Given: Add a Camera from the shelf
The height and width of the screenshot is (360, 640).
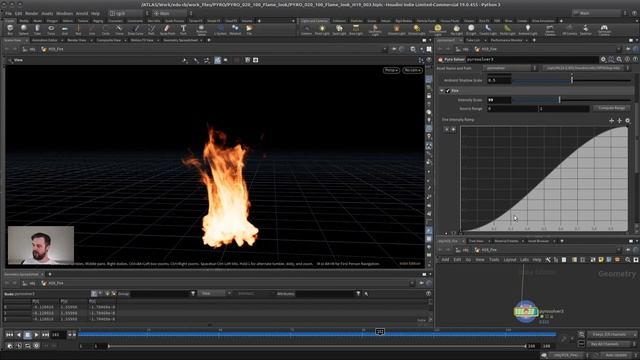Looking at the screenshot, I should 307,29.
